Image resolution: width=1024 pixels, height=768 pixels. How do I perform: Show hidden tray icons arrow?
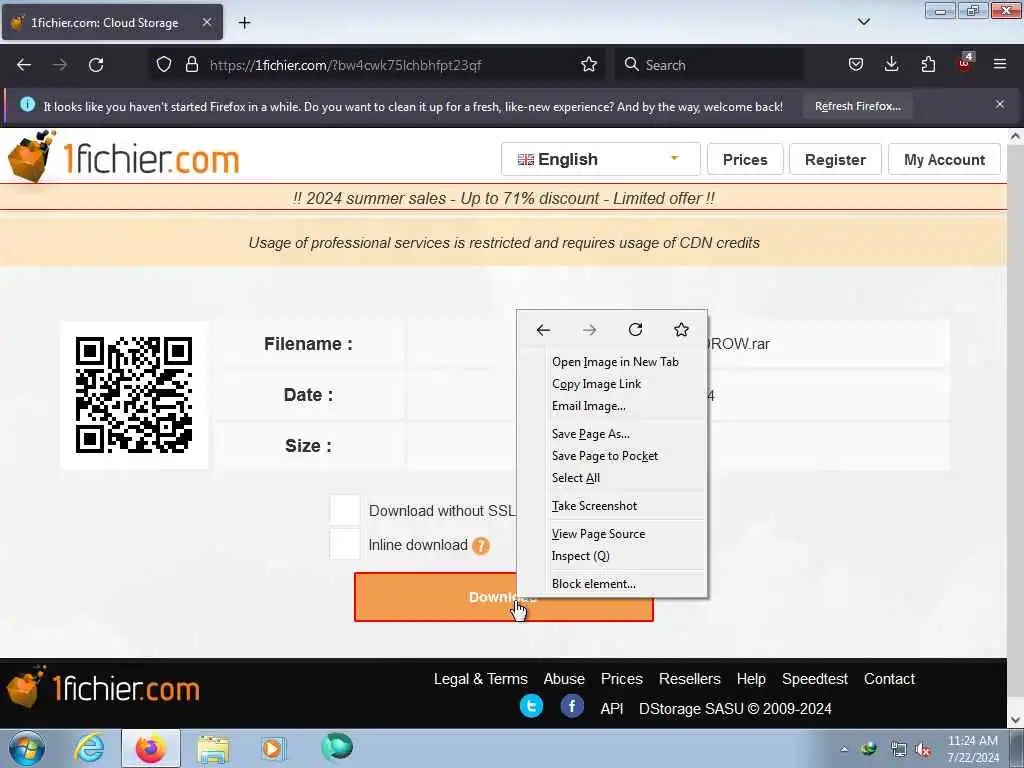(844, 749)
